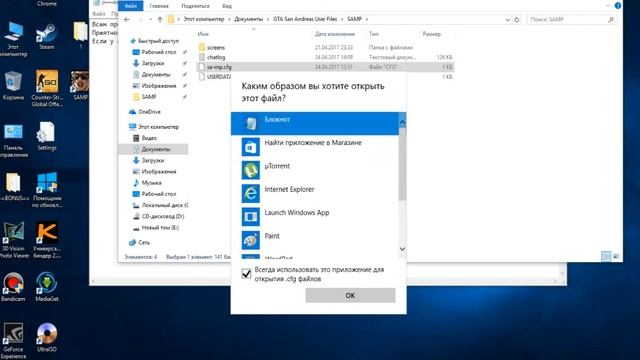Open OneDrive in the sidebar
The image size is (640, 360).
(x=149, y=112)
